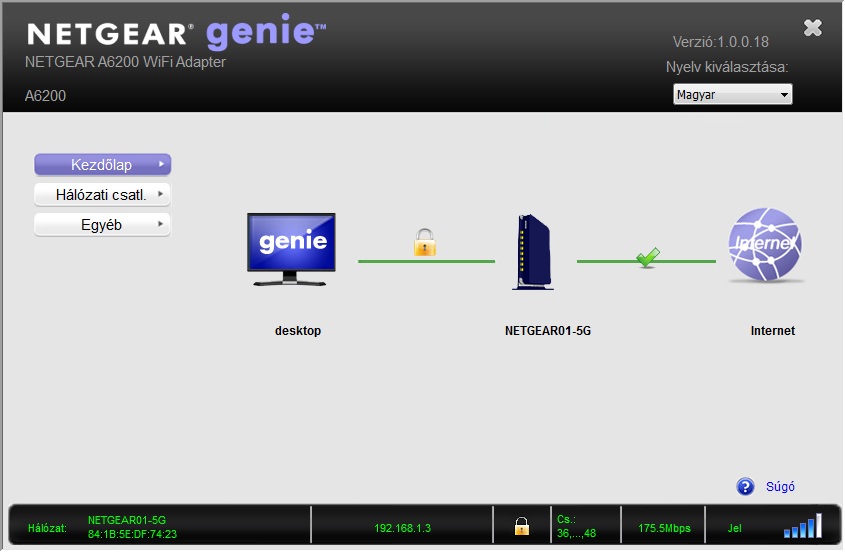The width and height of the screenshot is (845, 552).
Task: Click the green checkmark connection icon
Action: coord(647,257)
